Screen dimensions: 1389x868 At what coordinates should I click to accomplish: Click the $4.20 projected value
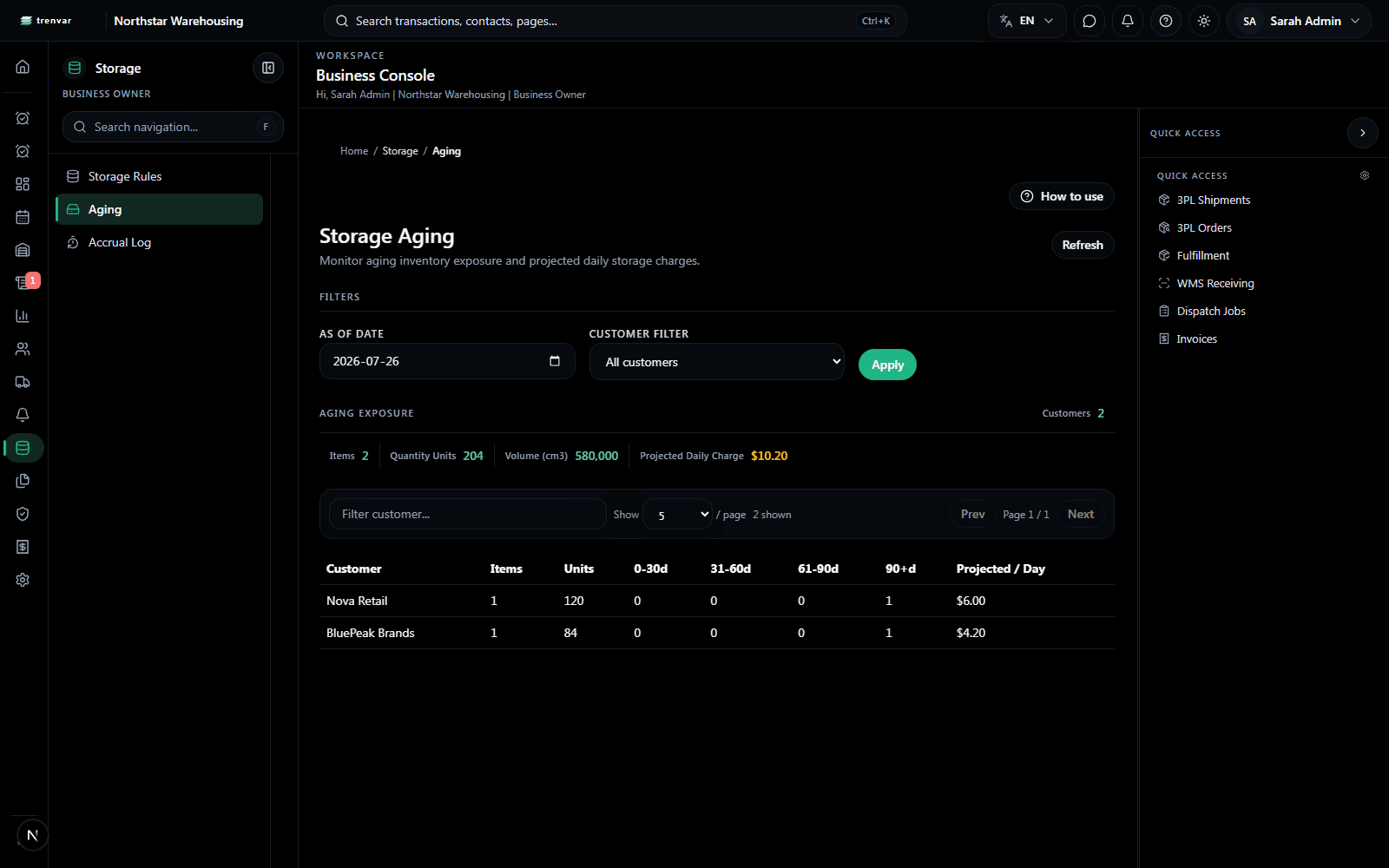971,633
